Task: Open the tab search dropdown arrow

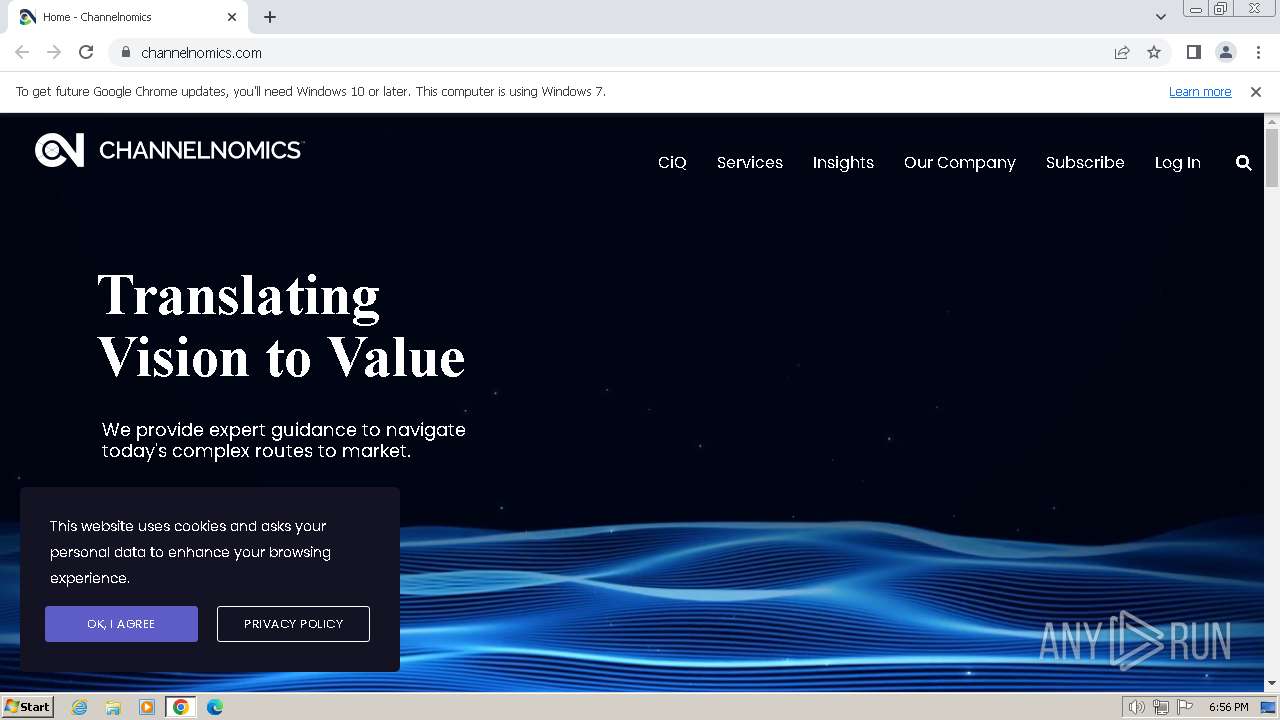Action: pyautogui.click(x=1160, y=16)
